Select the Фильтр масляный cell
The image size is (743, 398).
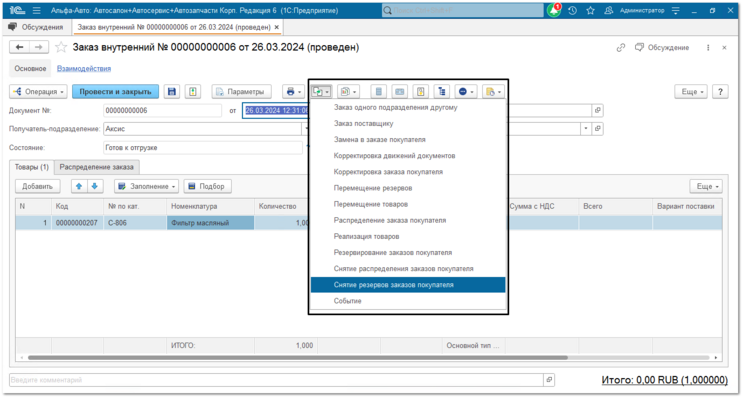[x=210, y=223]
